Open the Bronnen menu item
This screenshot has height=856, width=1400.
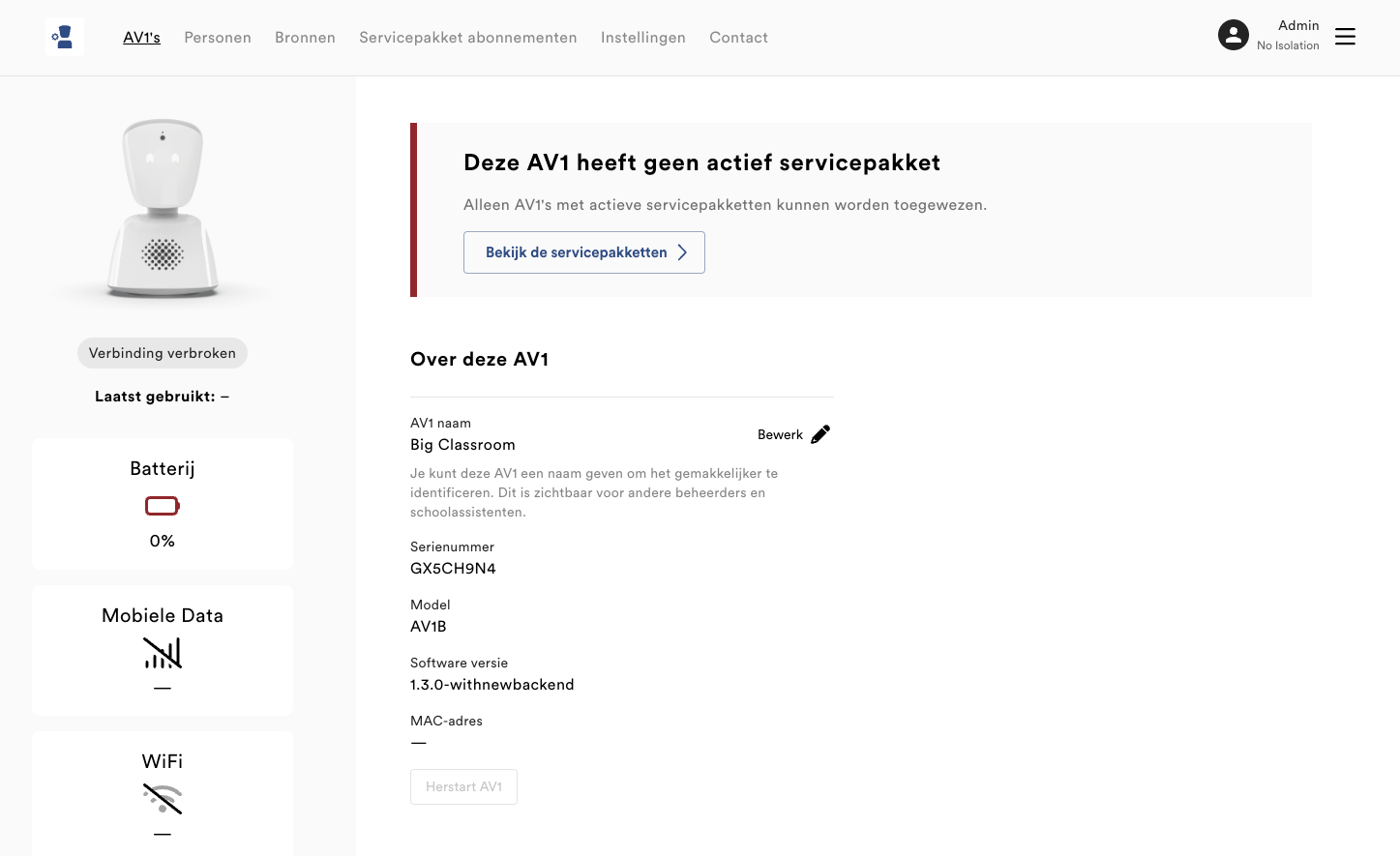(305, 38)
